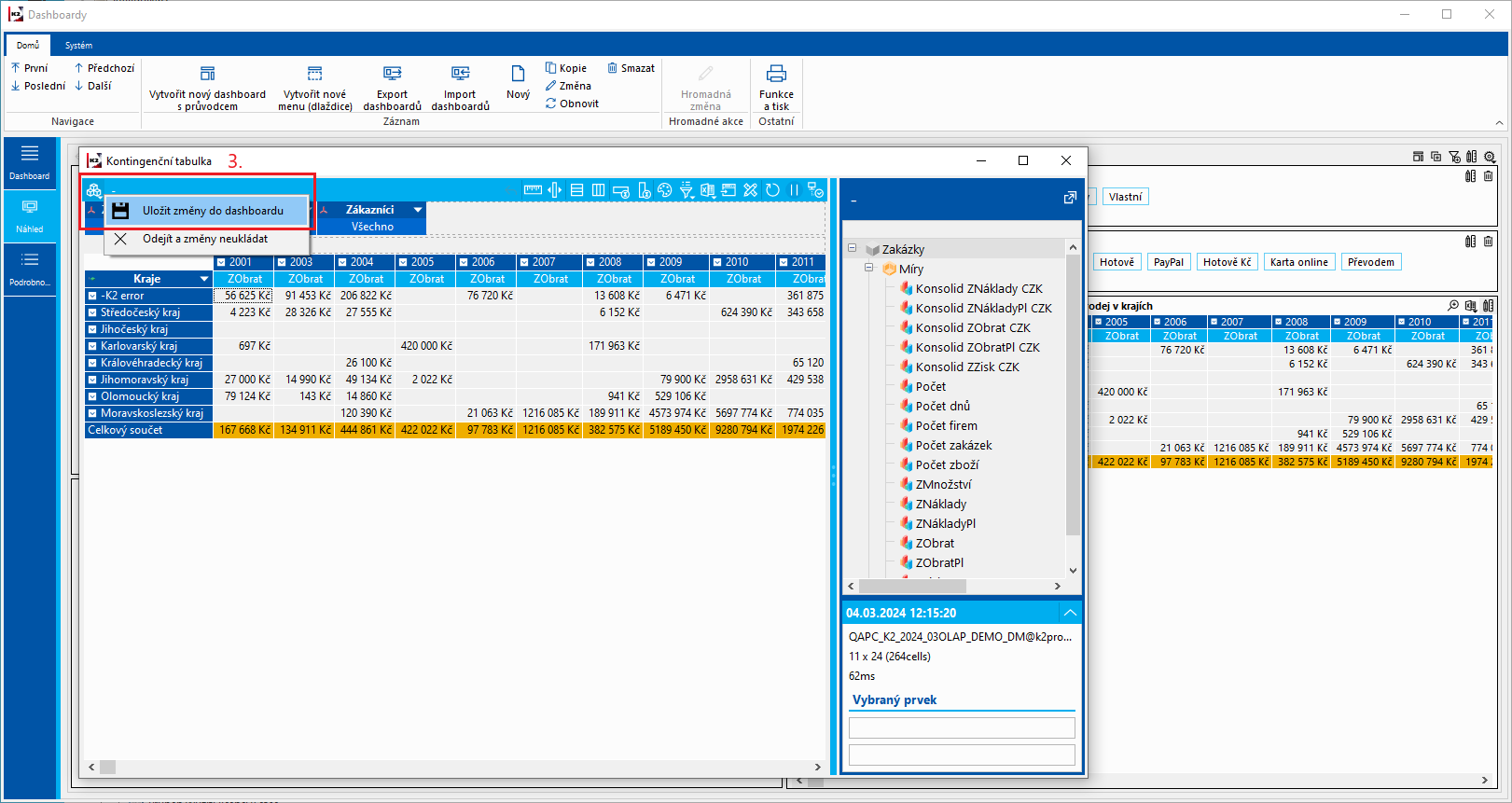Click the first empty Vybraný prvek field

point(961,727)
